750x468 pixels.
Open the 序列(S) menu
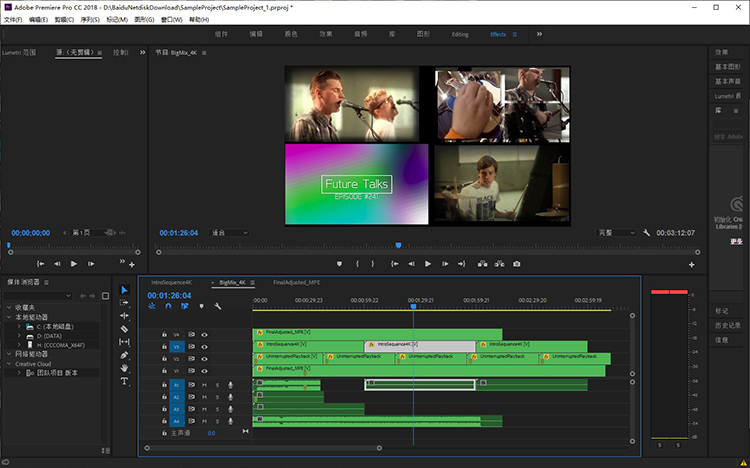click(90, 20)
